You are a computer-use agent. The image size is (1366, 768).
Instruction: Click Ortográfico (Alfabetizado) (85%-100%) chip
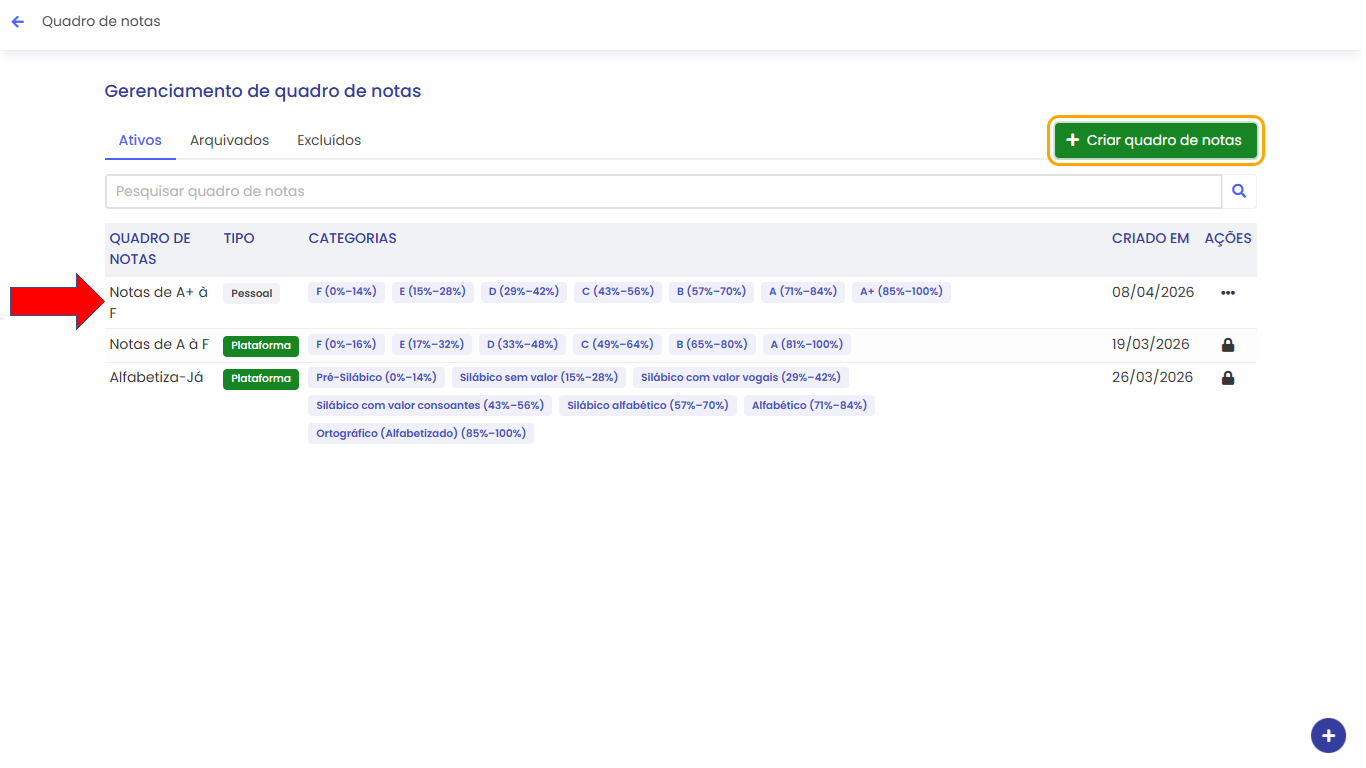click(421, 434)
